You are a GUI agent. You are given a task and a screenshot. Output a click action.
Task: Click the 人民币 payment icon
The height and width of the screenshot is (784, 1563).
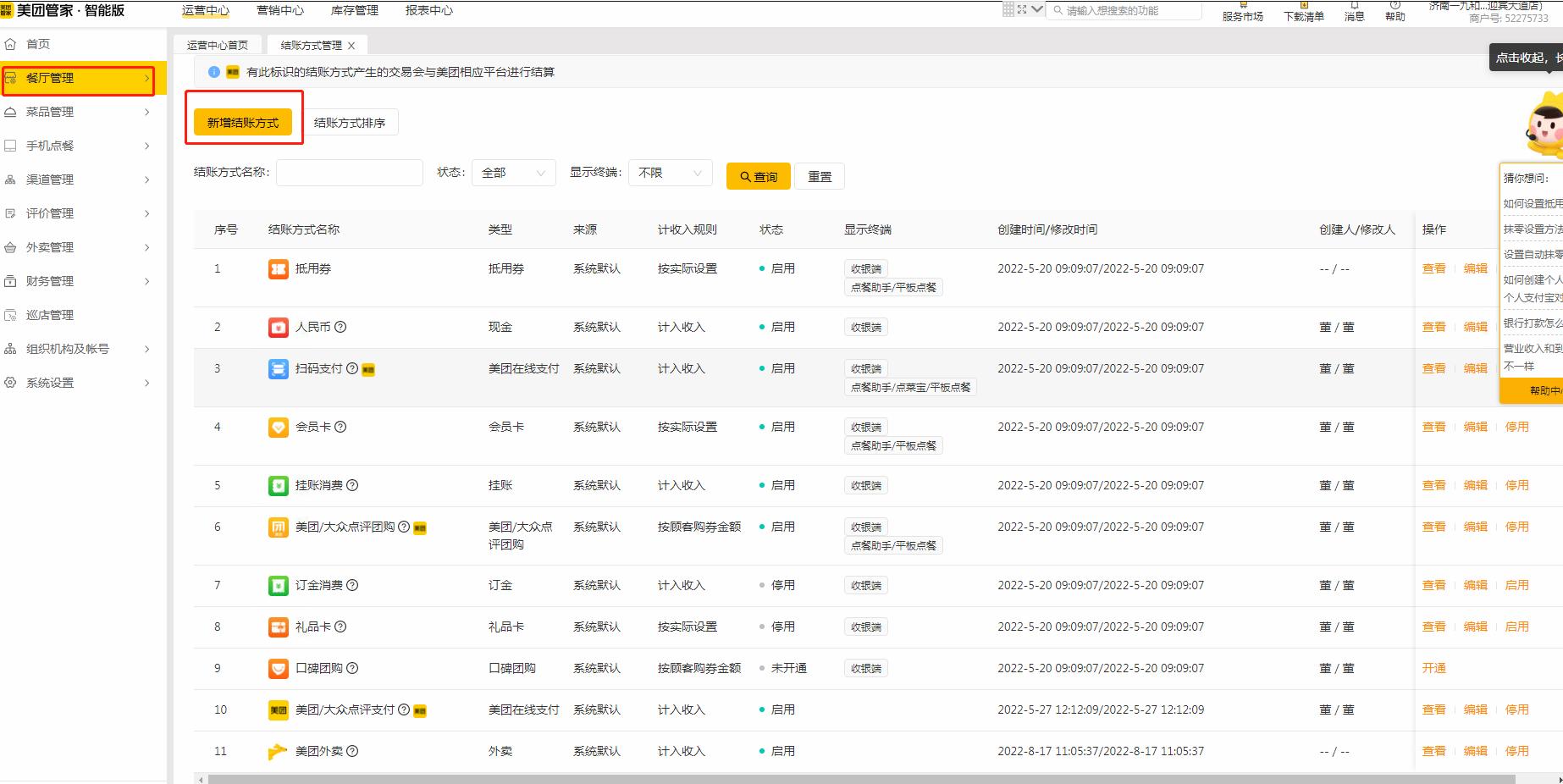tap(278, 328)
